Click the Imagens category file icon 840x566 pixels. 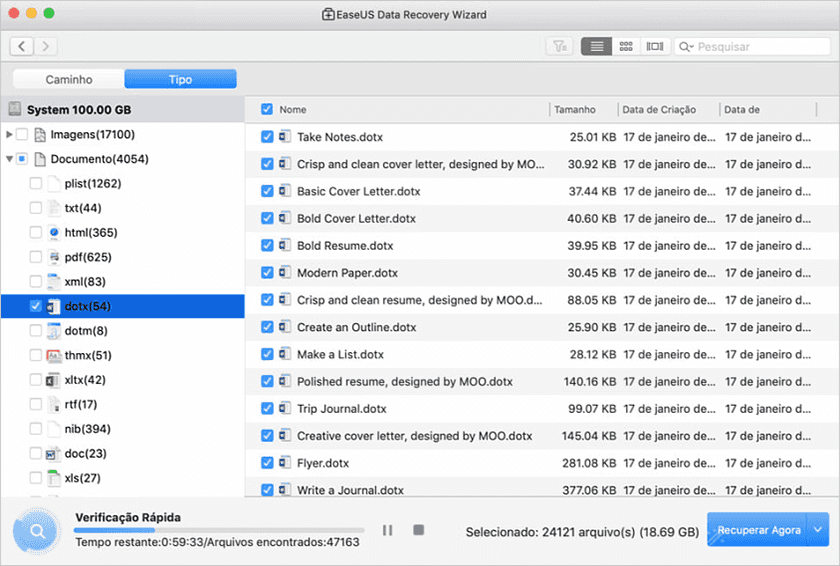point(40,134)
